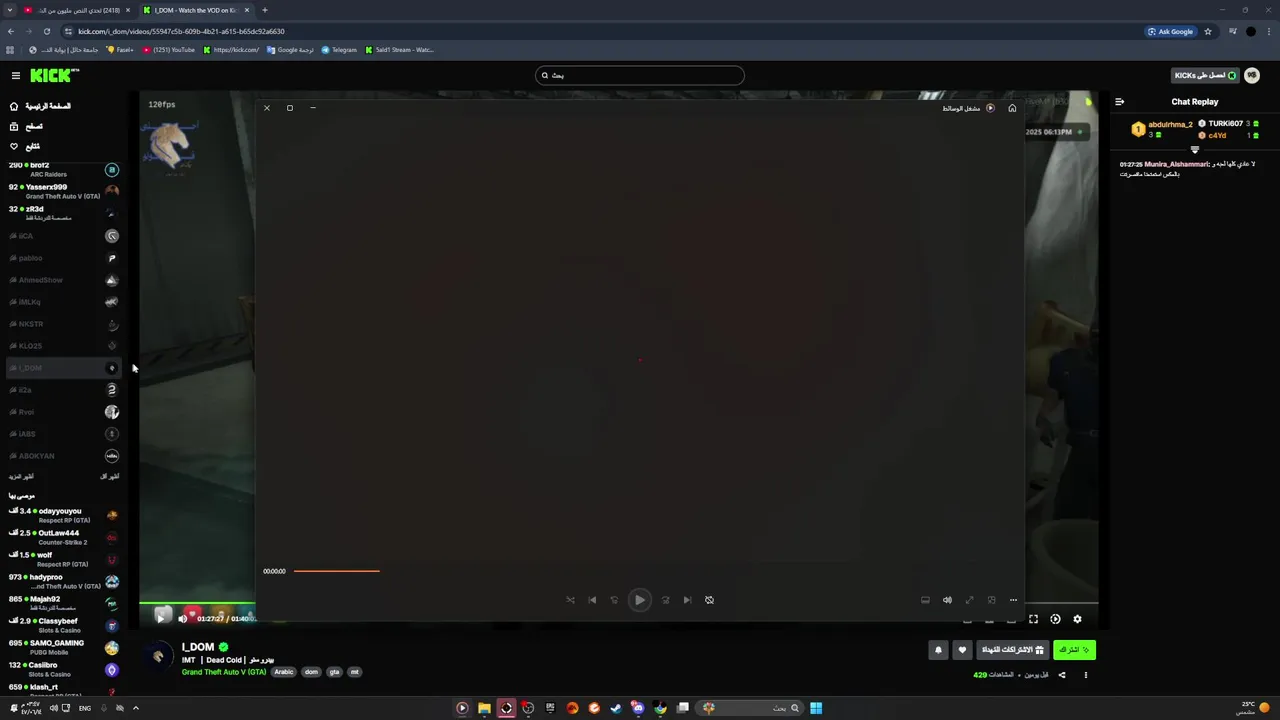The width and height of the screenshot is (1280, 720).
Task: Open the user profile avatar menu
Action: pyautogui.click(x=1252, y=75)
